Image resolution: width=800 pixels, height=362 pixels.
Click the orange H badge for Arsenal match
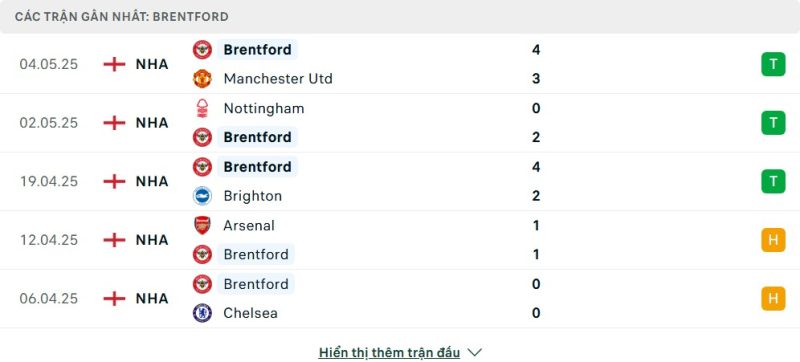773,240
